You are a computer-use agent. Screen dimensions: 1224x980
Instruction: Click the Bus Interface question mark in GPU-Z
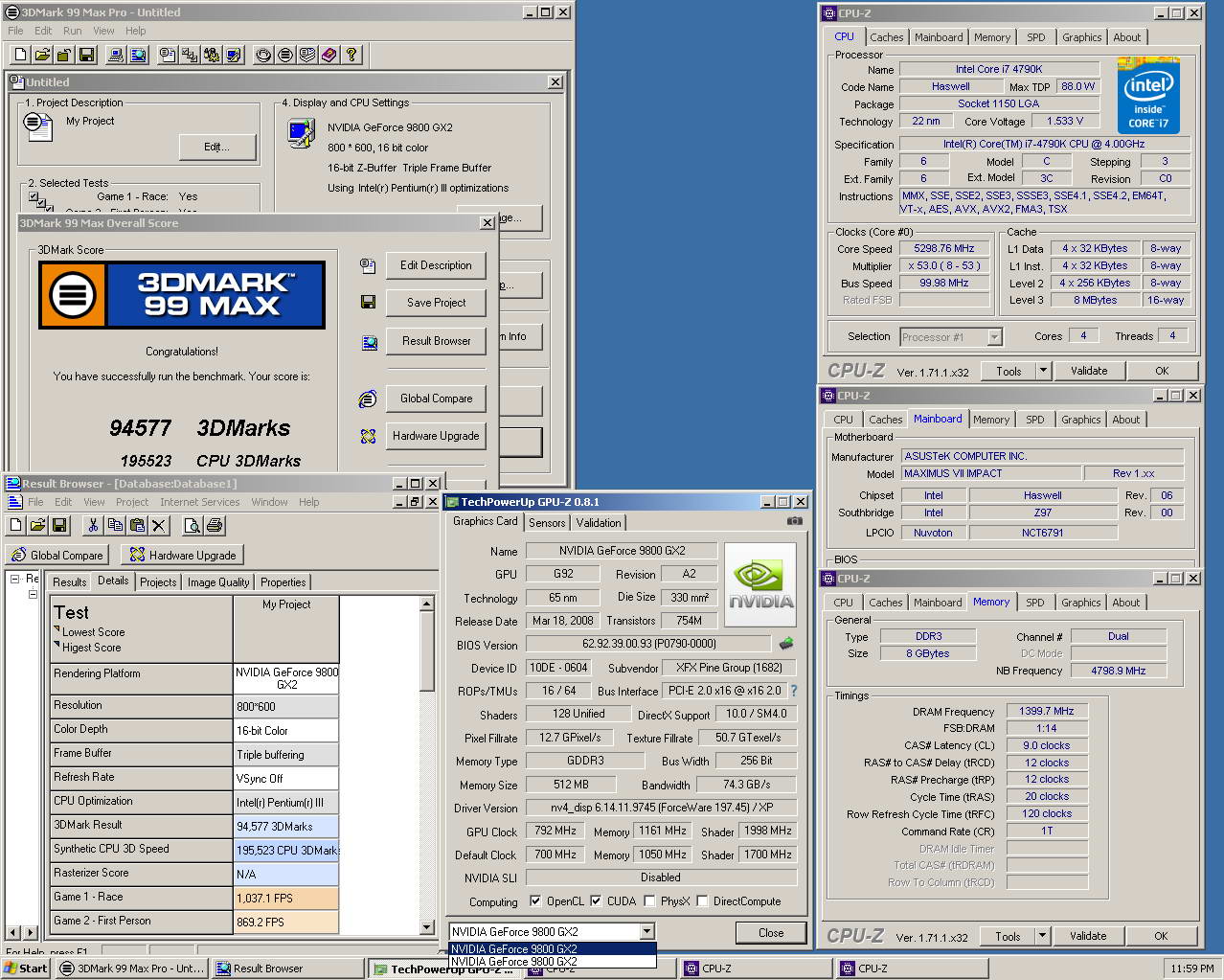(x=793, y=691)
